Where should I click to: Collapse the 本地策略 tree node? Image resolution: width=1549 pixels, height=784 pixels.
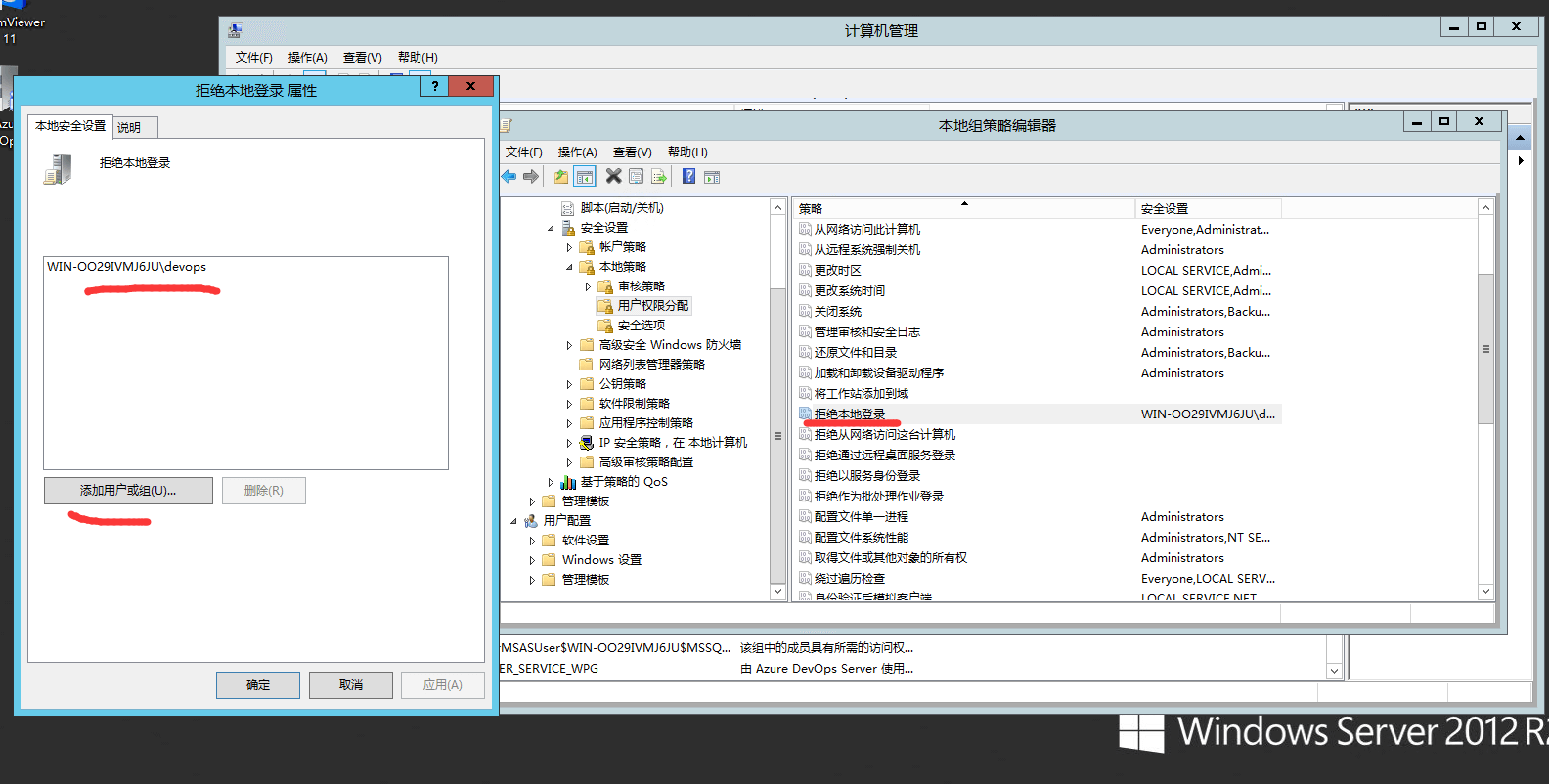[x=569, y=267]
